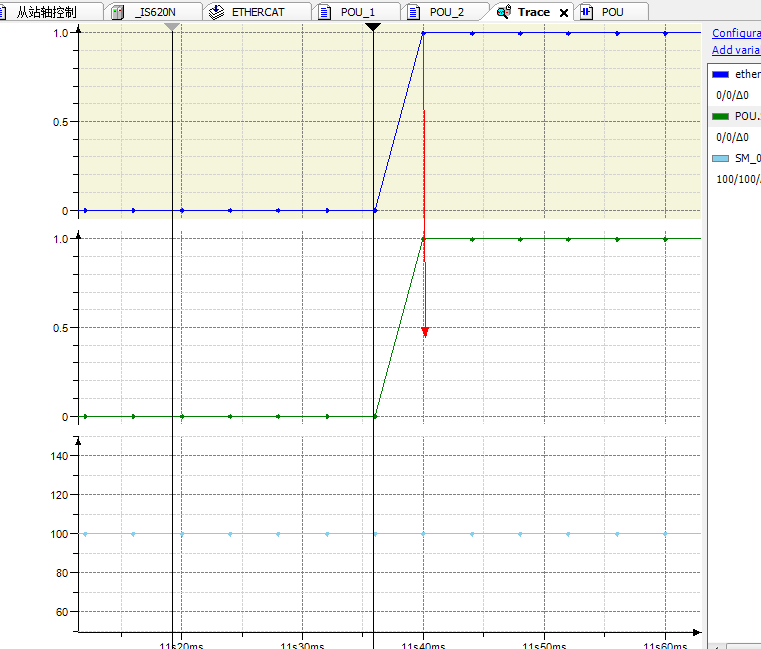Click the 80 value on the bottom axis
This screenshot has height=649, width=761.
coord(62,573)
